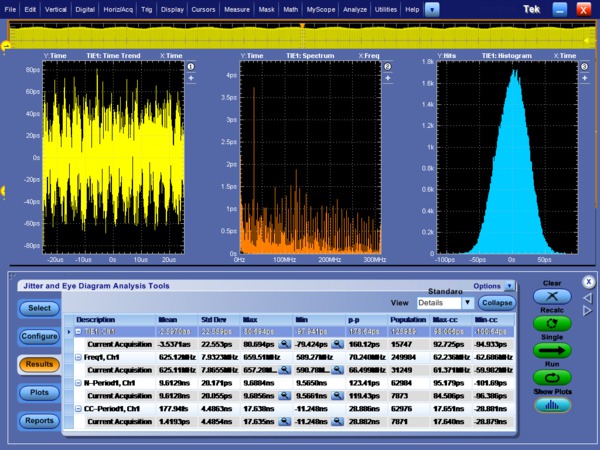Collapse the Freq1, Ch1 measurement row
The image size is (600, 450).
(x=79, y=356)
